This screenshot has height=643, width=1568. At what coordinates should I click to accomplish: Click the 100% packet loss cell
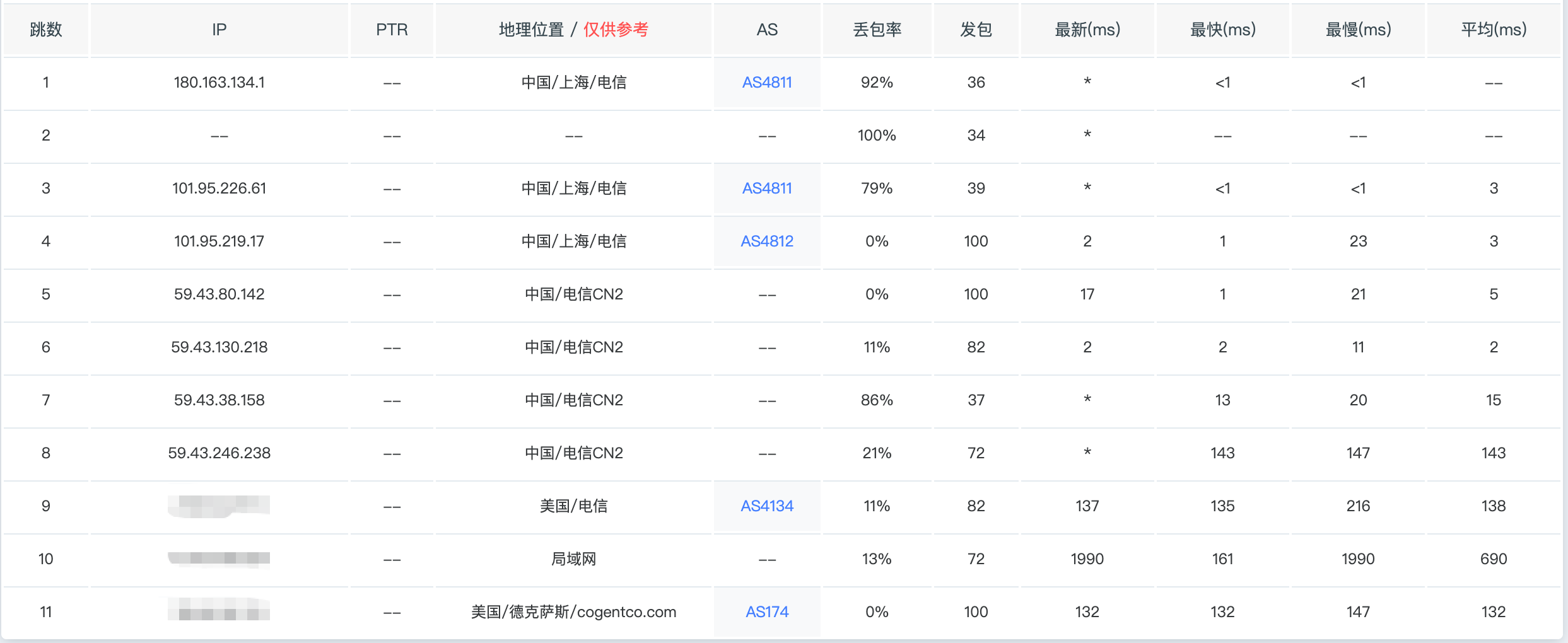[x=877, y=136]
